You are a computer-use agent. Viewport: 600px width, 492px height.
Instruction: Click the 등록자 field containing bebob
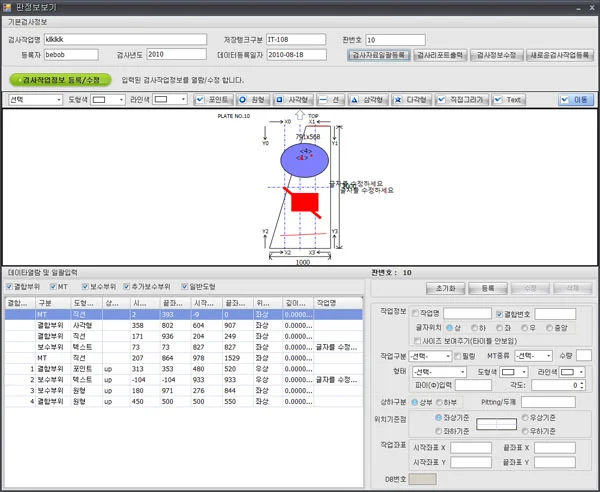pos(71,55)
